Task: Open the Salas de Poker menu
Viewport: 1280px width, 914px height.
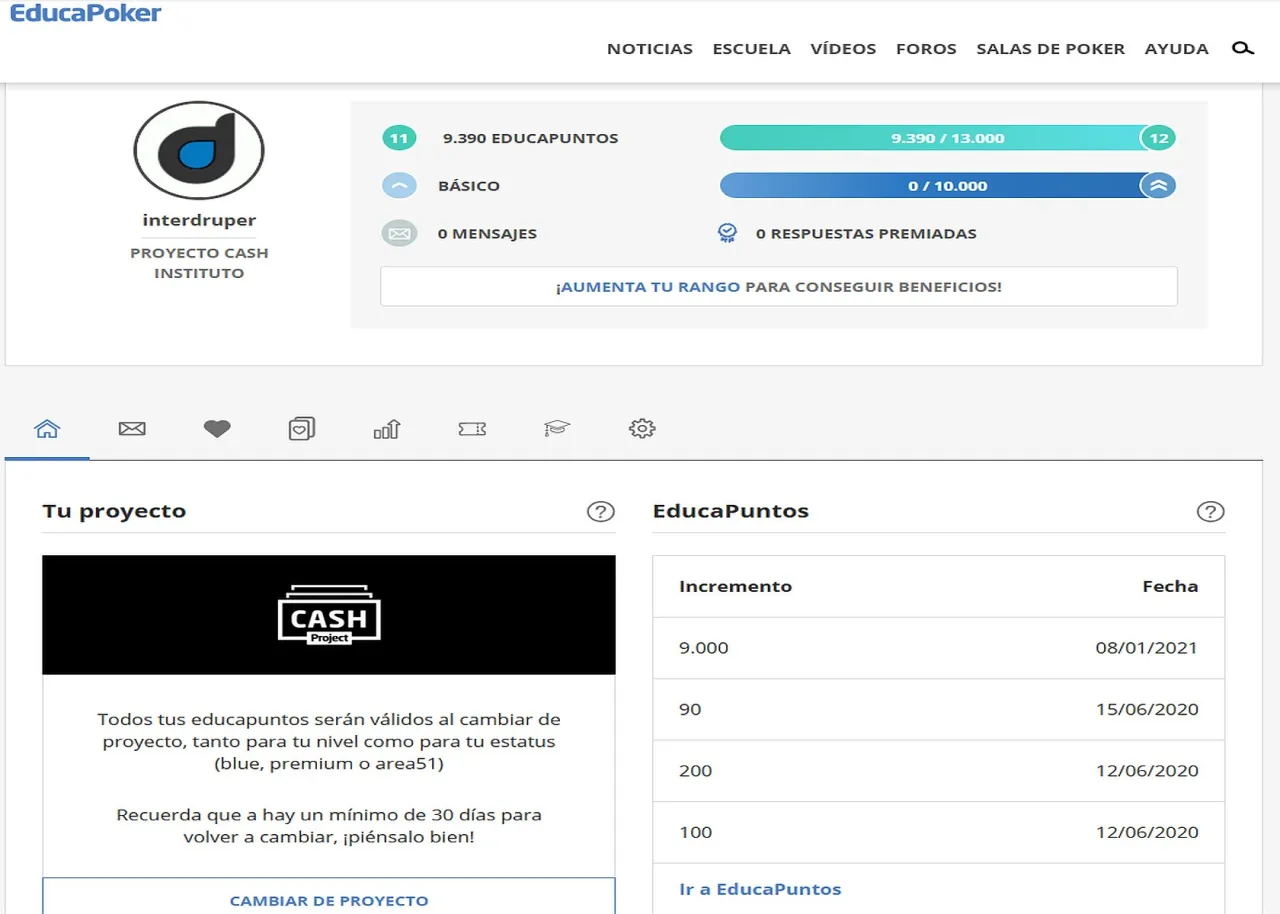Action: [x=1051, y=48]
